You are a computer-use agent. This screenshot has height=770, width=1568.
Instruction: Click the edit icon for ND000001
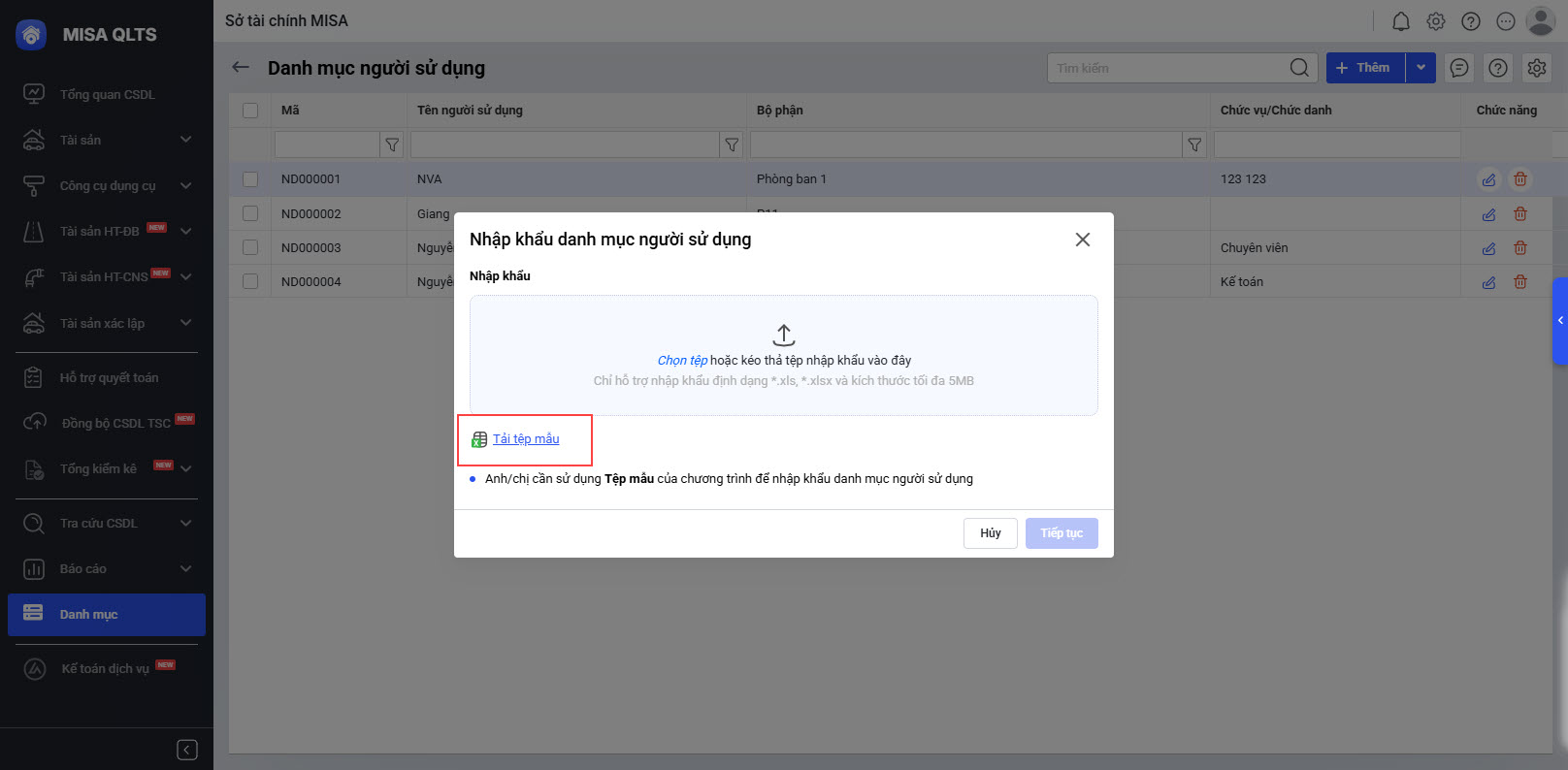tap(1488, 179)
